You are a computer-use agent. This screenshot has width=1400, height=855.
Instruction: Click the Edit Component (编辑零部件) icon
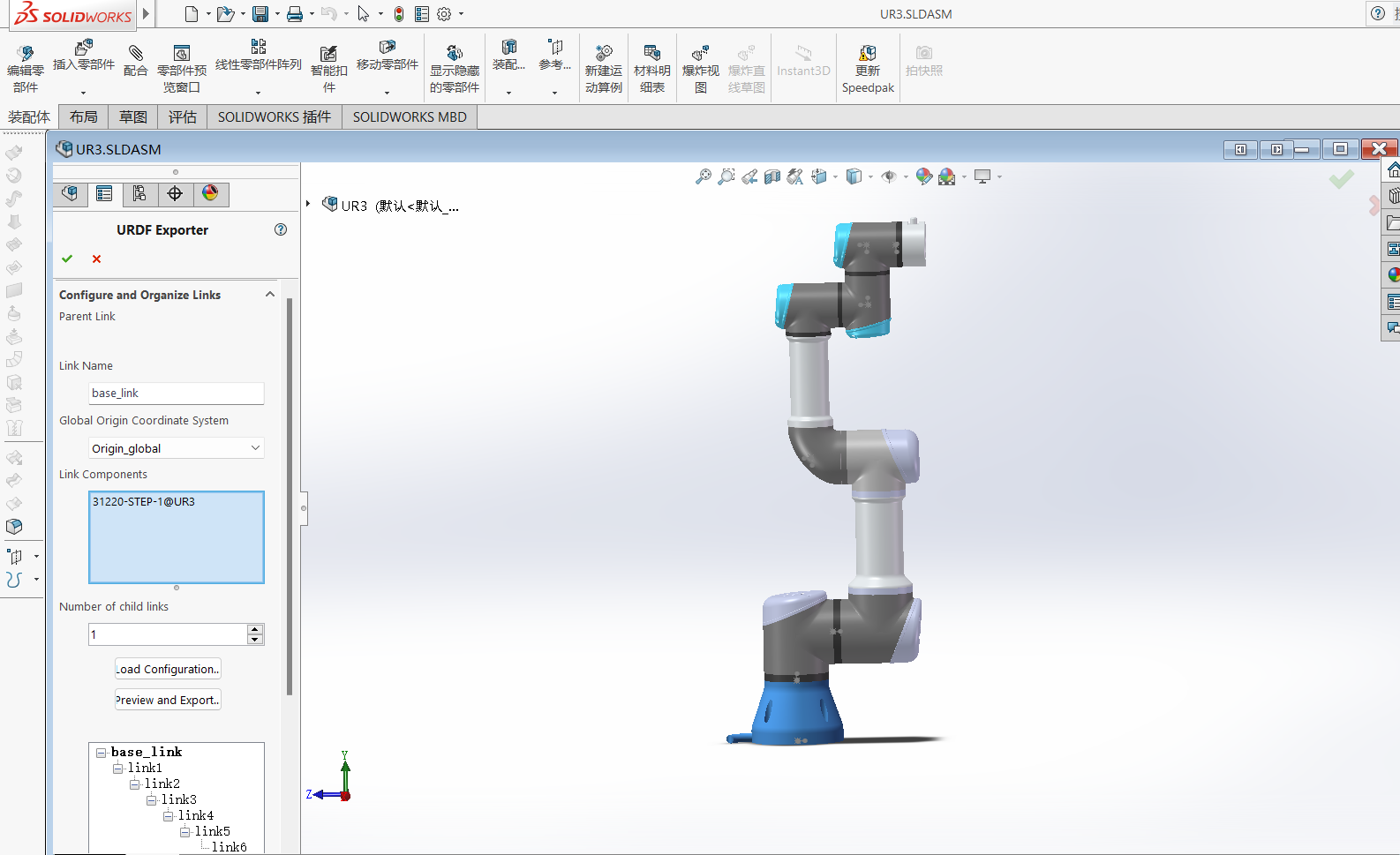(x=26, y=54)
